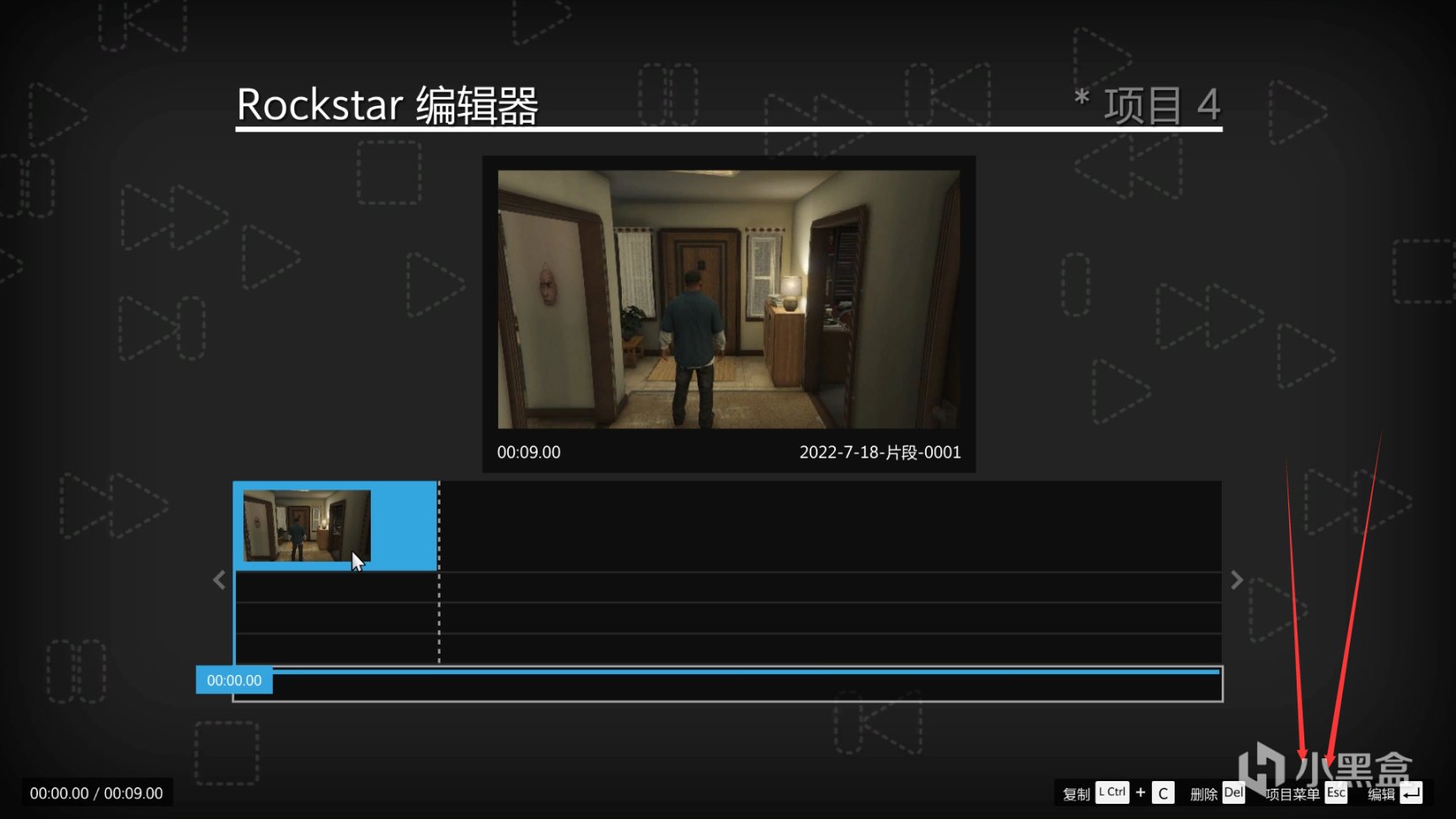The height and width of the screenshot is (819, 1456).
Task: Click the project title 项目 4
Action: (1162, 105)
